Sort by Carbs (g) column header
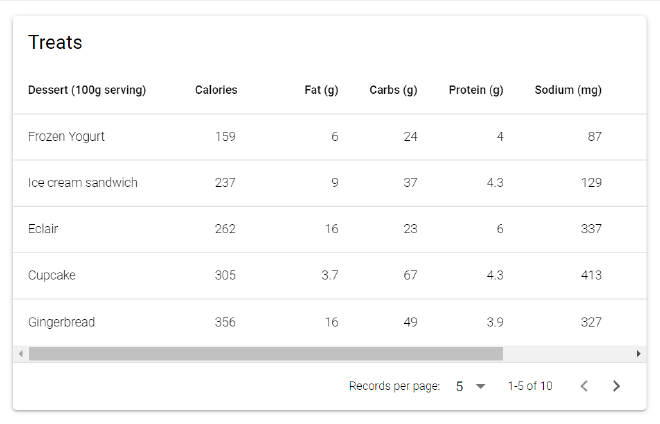 (x=393, y=90)
